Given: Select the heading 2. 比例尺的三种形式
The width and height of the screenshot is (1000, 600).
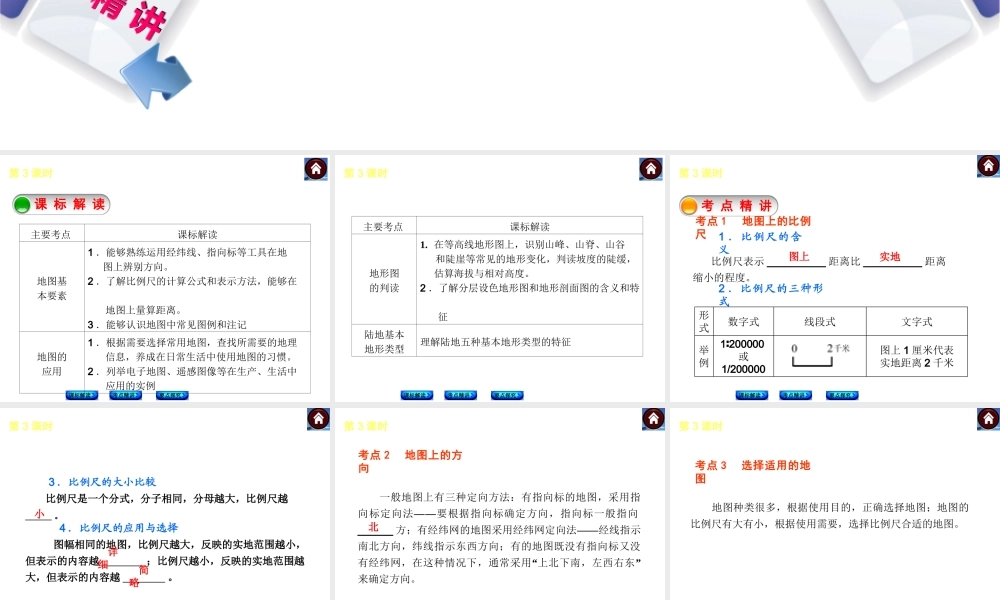Looking at the screenshot, I should pos(770,295).
